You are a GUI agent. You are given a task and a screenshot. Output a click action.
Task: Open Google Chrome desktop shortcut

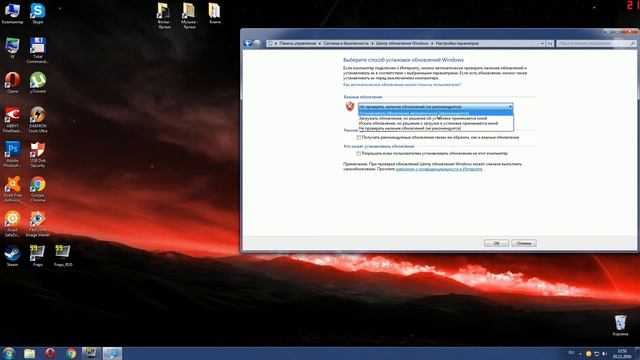point(38,189)
